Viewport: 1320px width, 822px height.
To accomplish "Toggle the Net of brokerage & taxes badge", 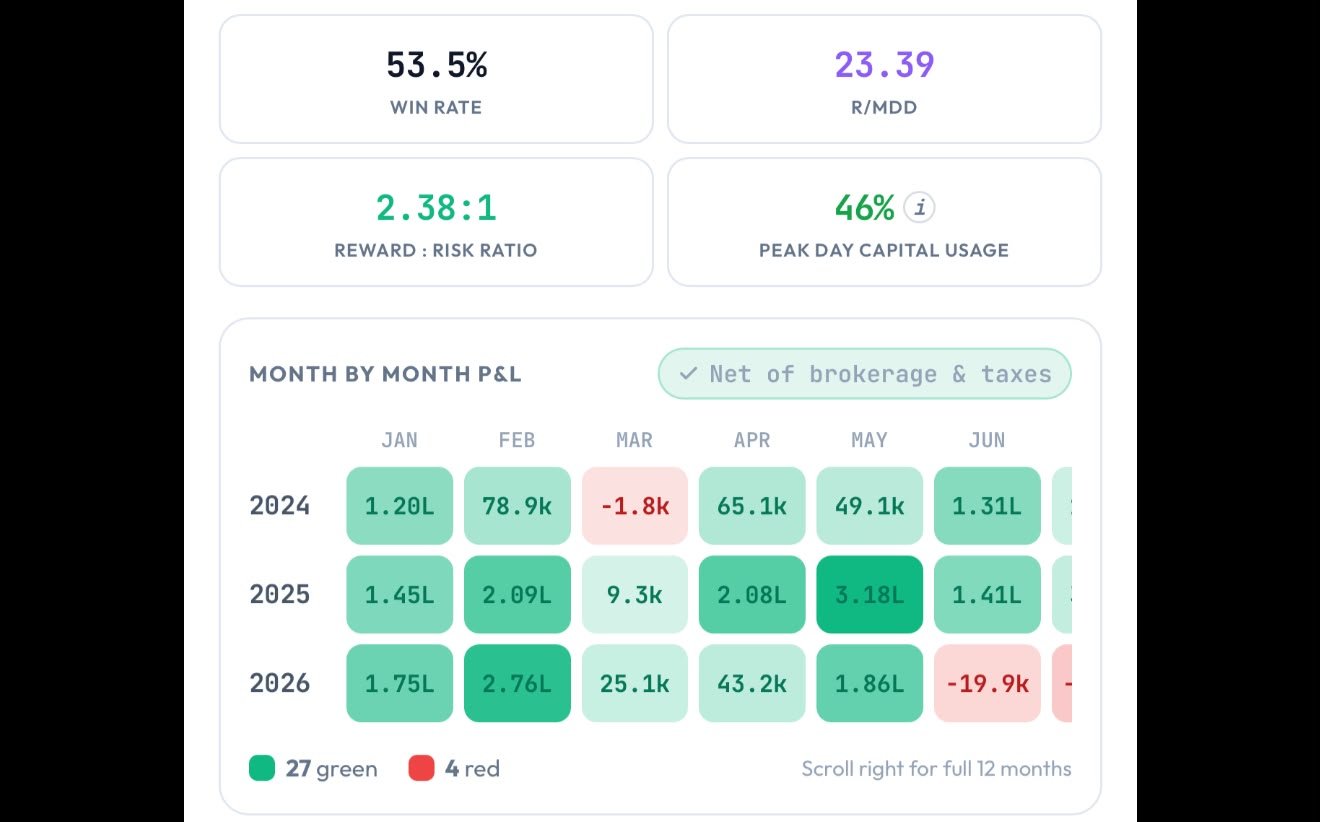I will [x=864, y=374].
